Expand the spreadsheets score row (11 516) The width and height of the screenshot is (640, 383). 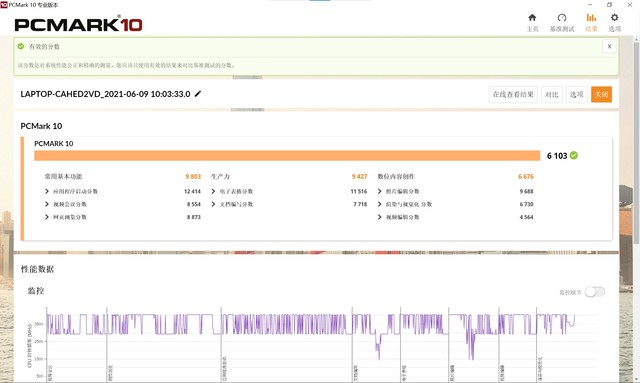click(x=289, y=191)
